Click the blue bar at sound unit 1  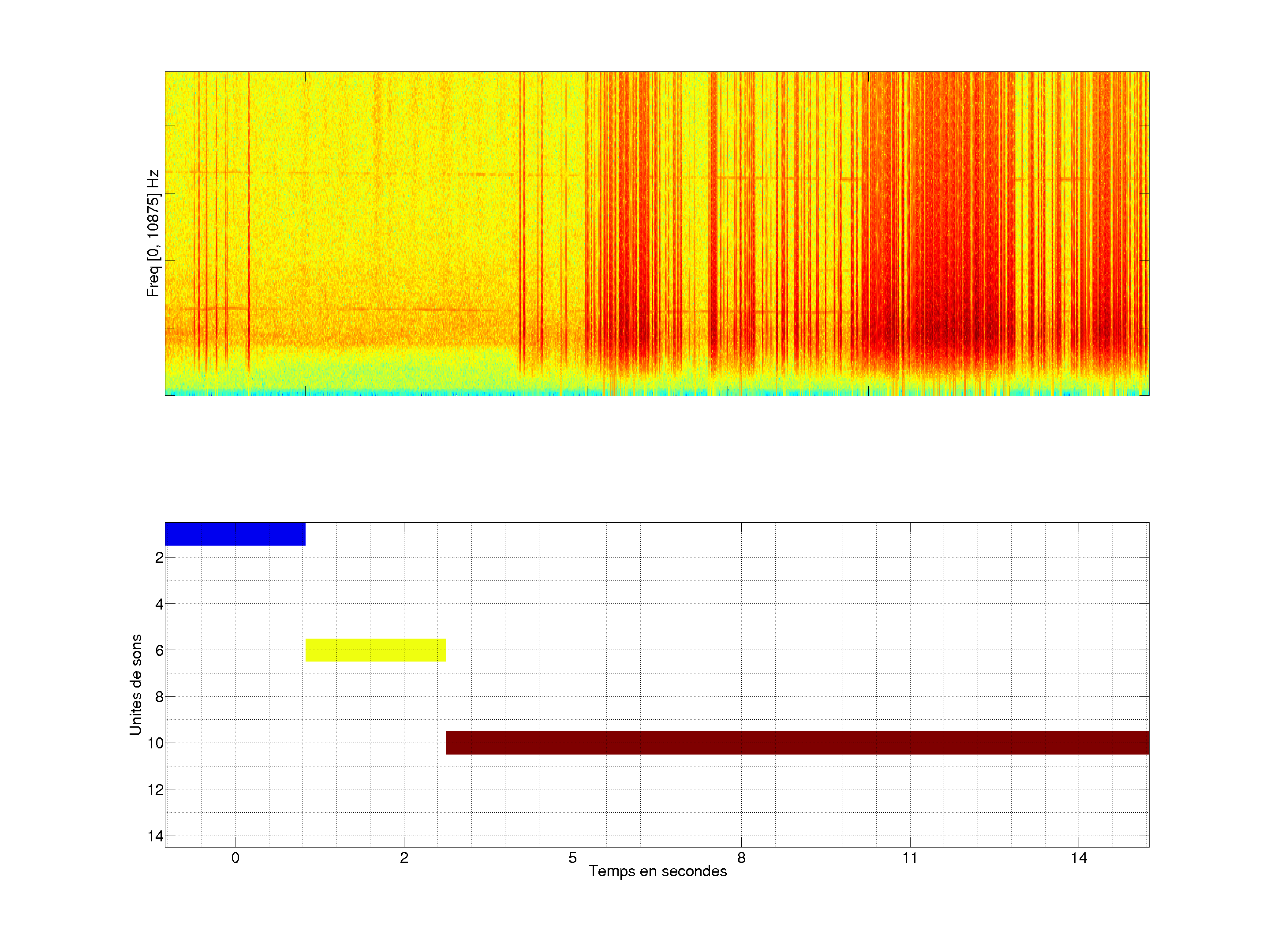tap(235, 534)
